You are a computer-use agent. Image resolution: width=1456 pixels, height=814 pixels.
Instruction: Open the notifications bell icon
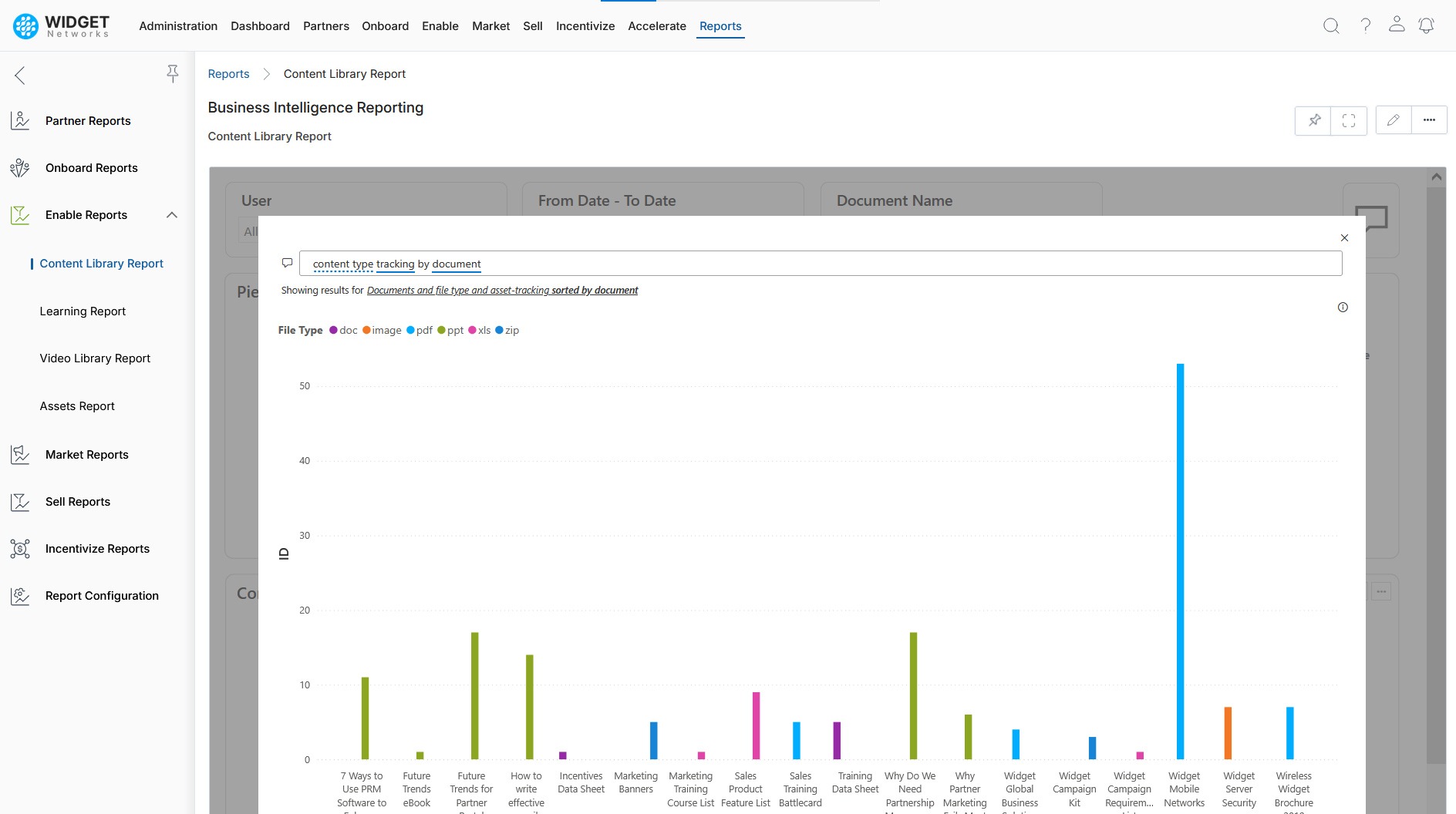(x=1427, y=25)
